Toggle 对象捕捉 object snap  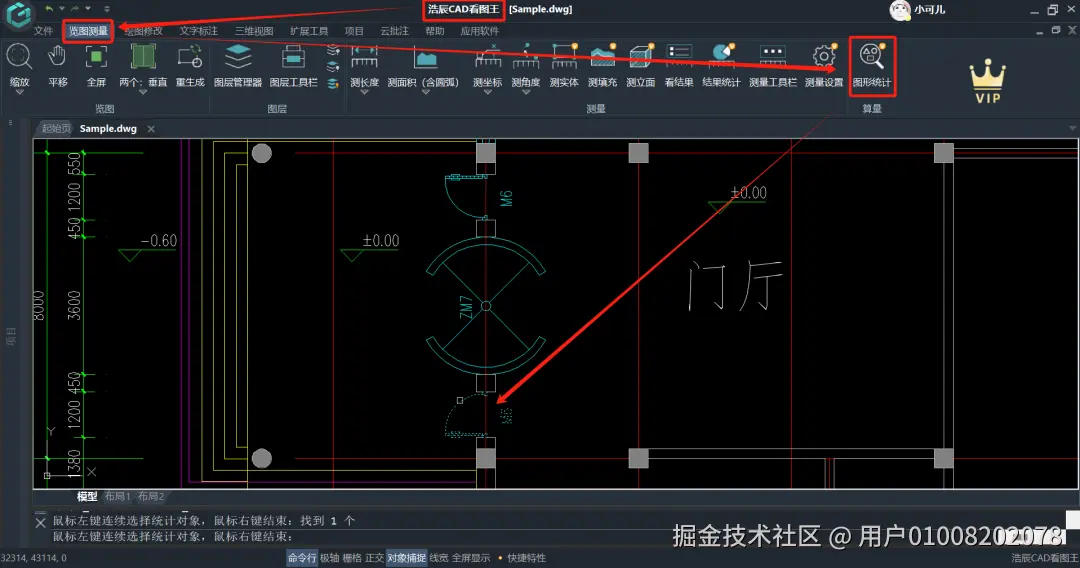[406, 558]
